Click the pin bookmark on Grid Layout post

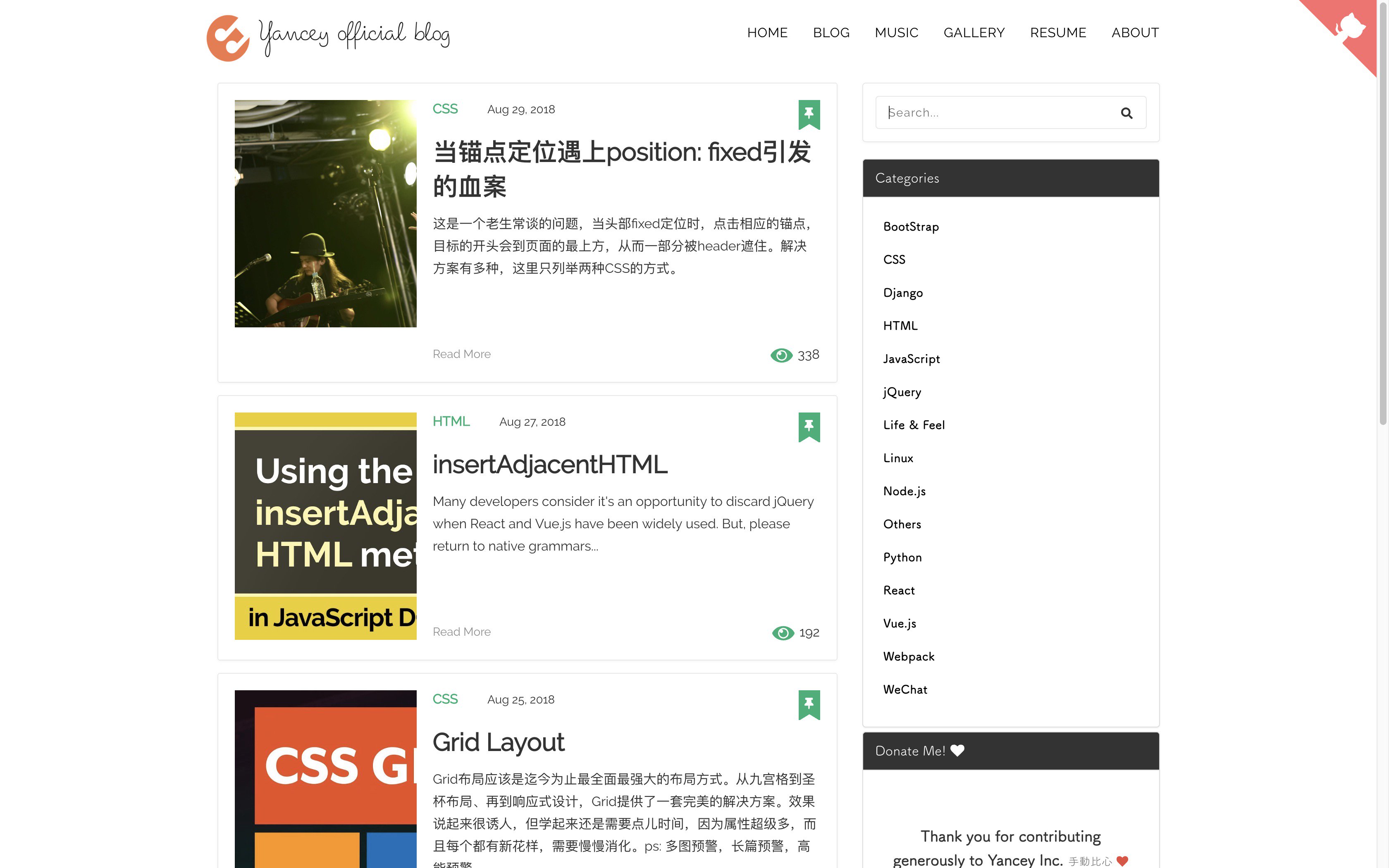coord(809,705)
